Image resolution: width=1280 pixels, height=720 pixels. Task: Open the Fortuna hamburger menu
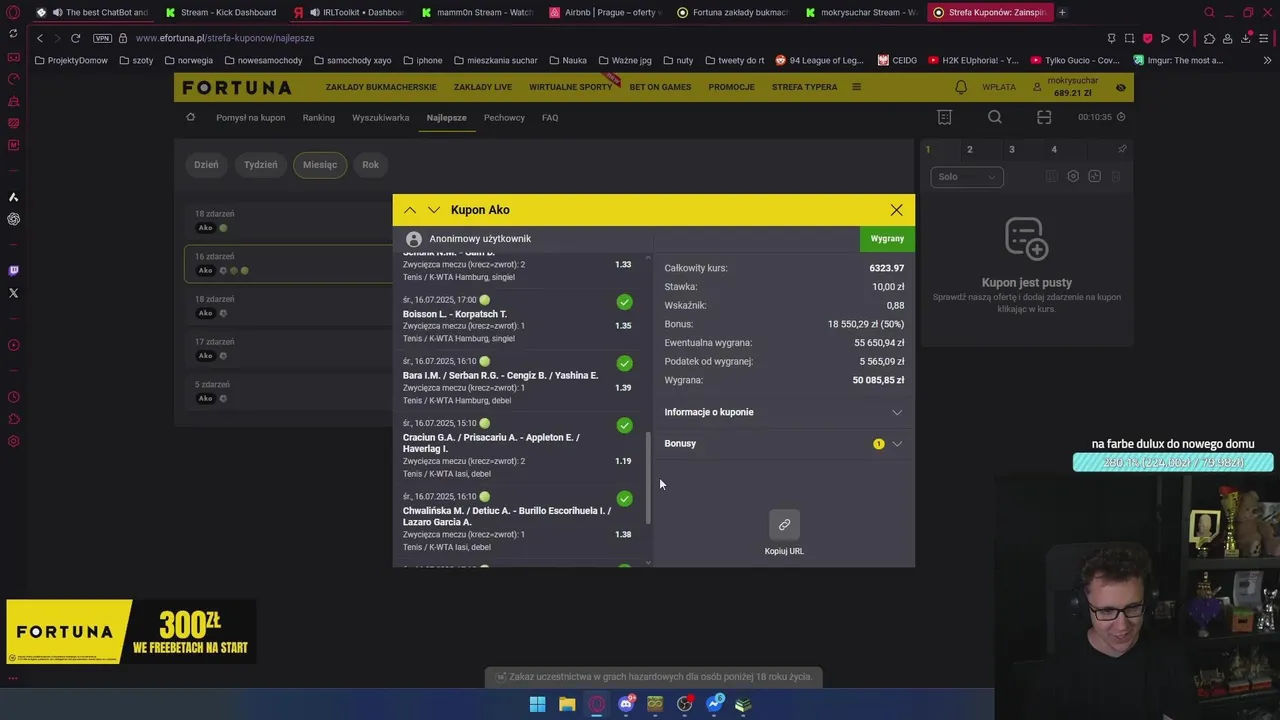click(x=856, y=87)
